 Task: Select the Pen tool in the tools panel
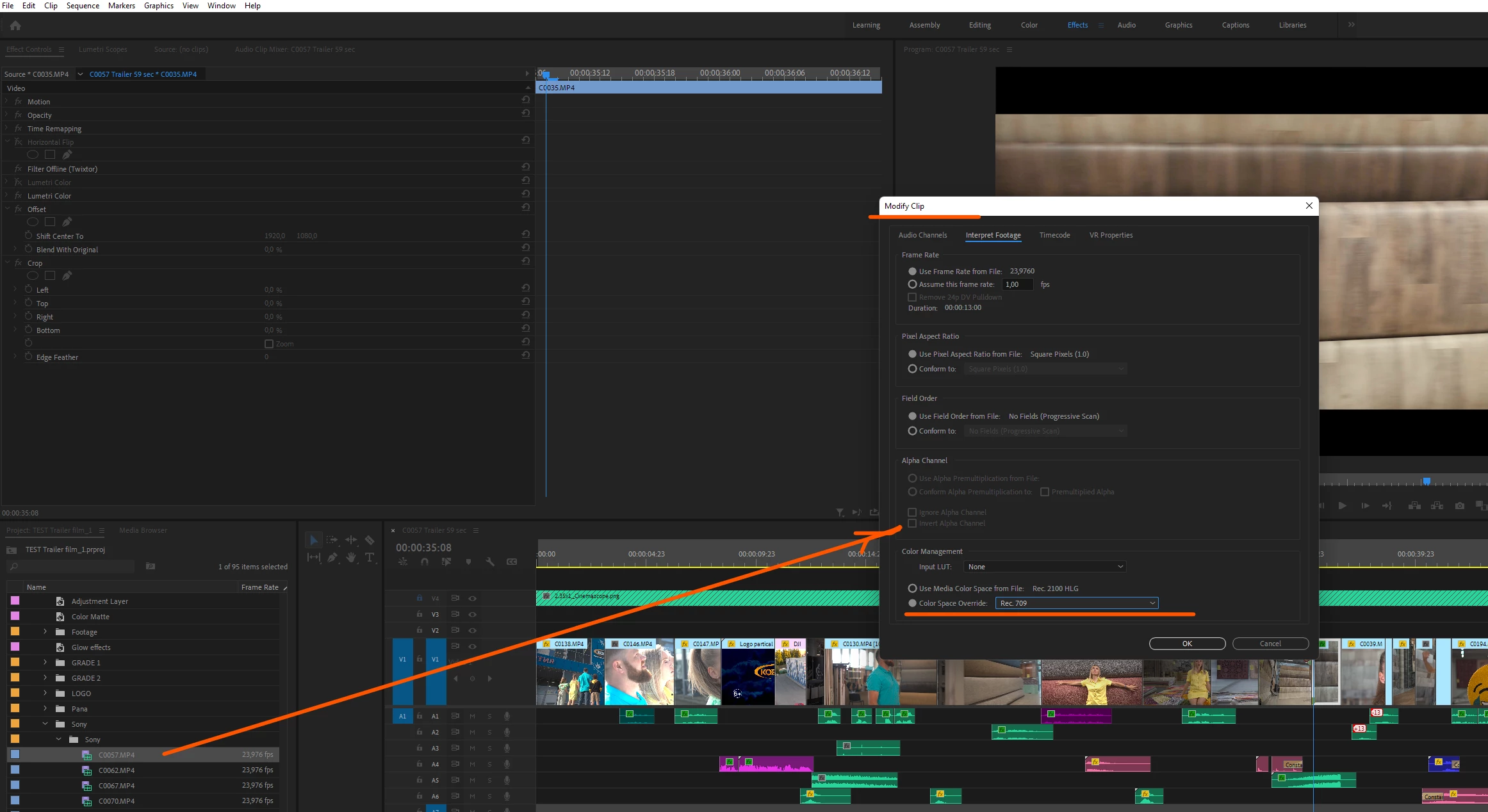(332, 558)
